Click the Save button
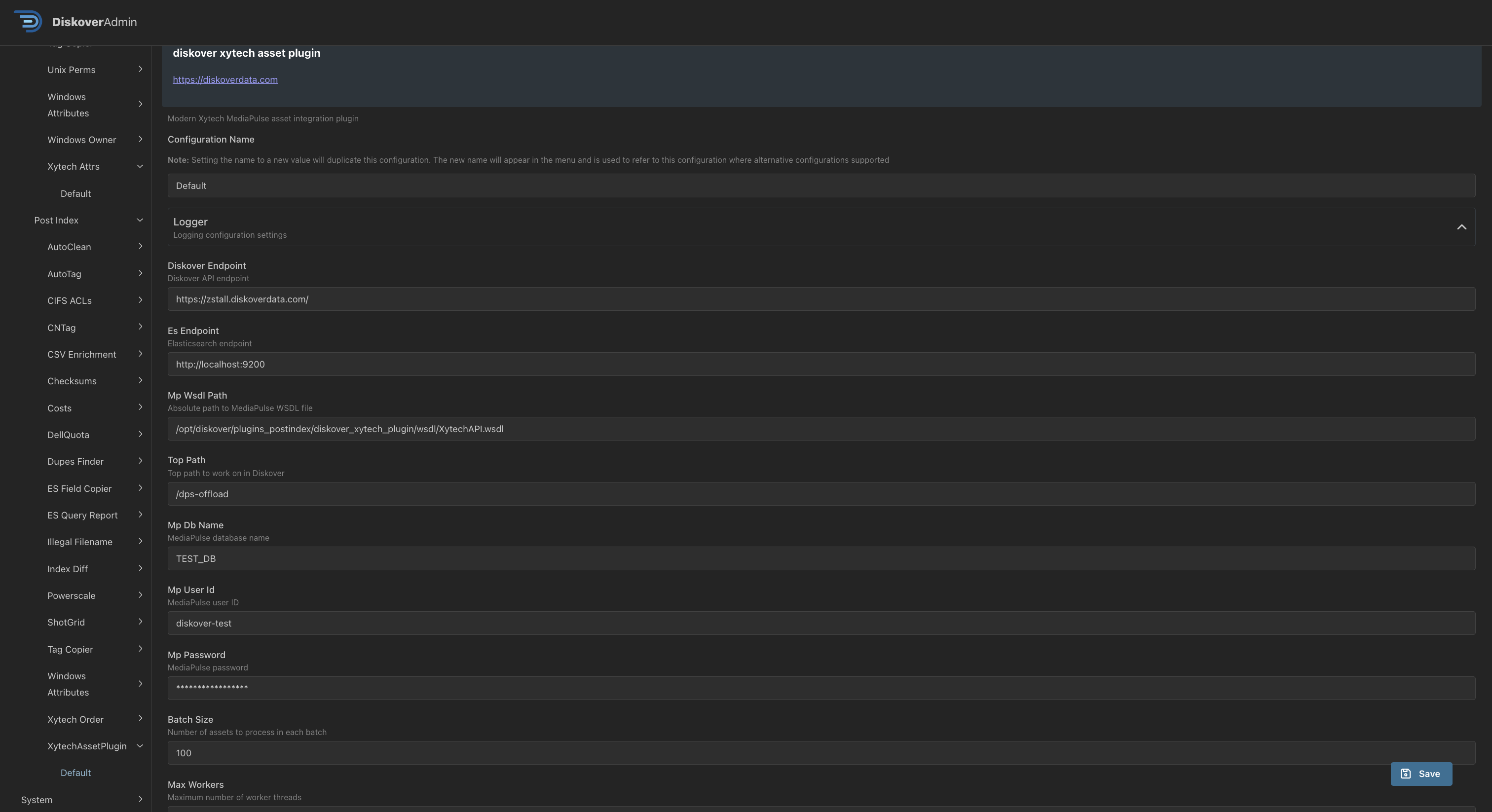This screenshot has height=812, width=1492. click(1421, 774)
